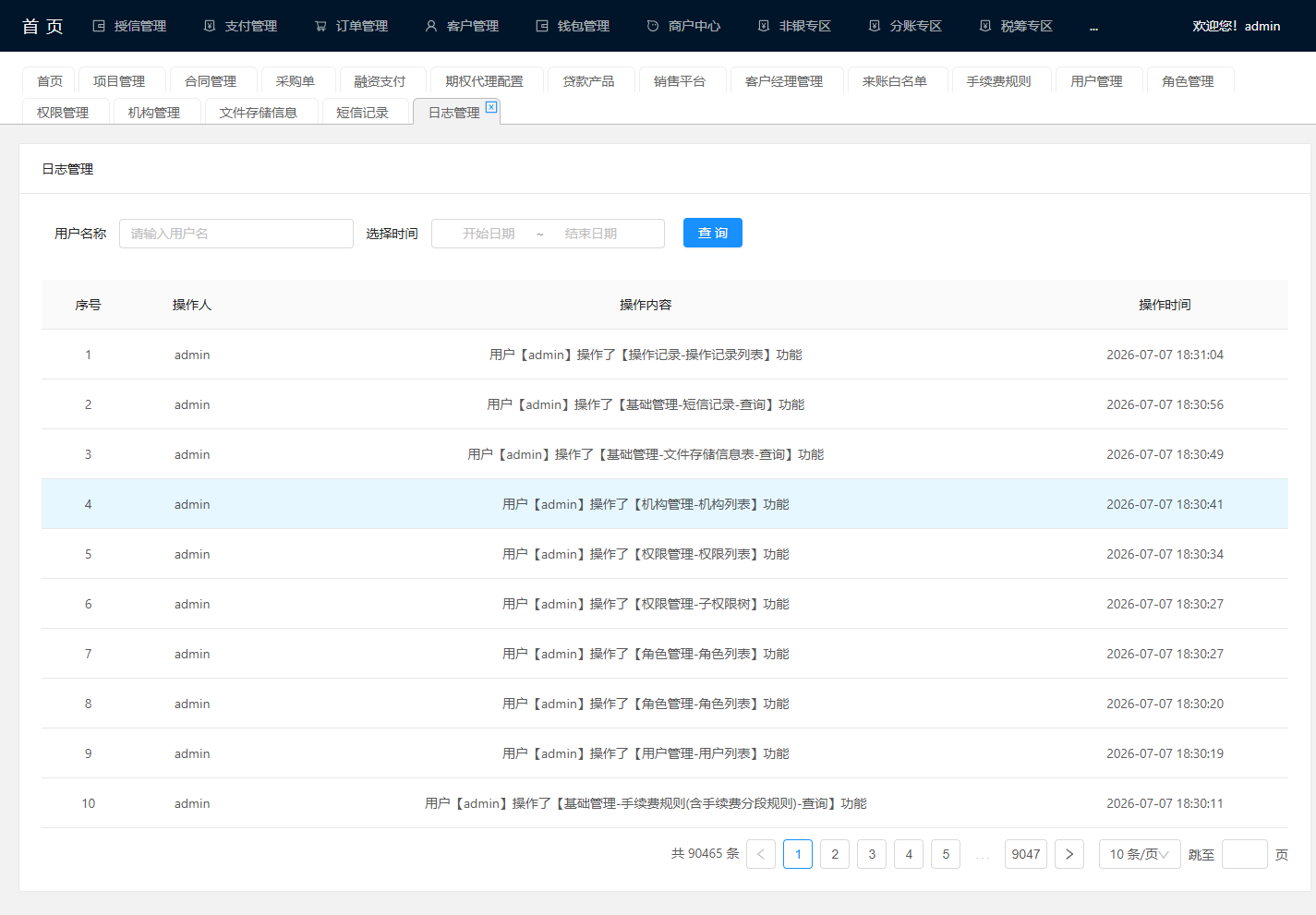Click the 非银专区 icon in top navigation
The height and width of the screenshot is (915, 1316).
pos(764,26)
